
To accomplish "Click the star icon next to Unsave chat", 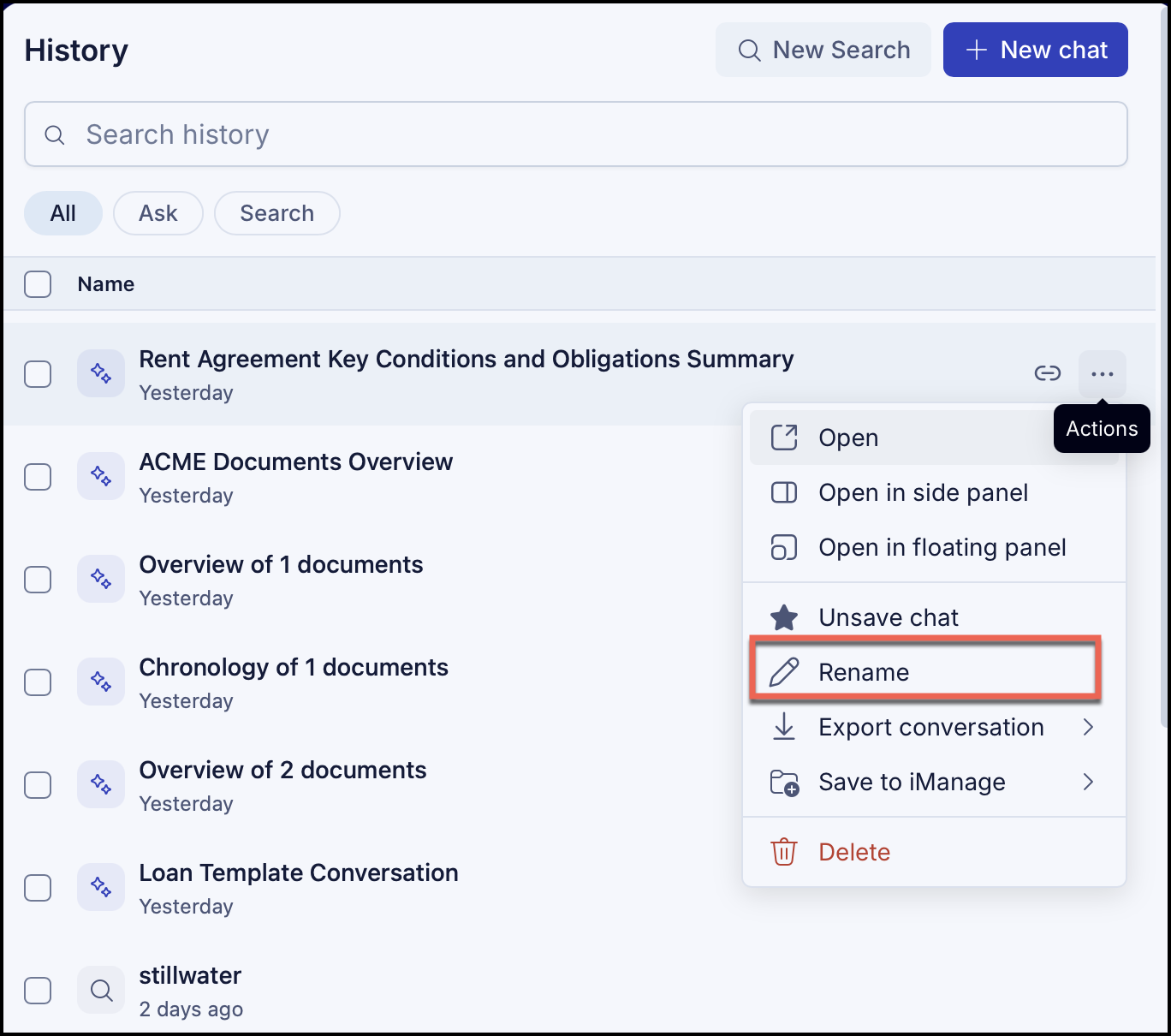I will point(784,617).
